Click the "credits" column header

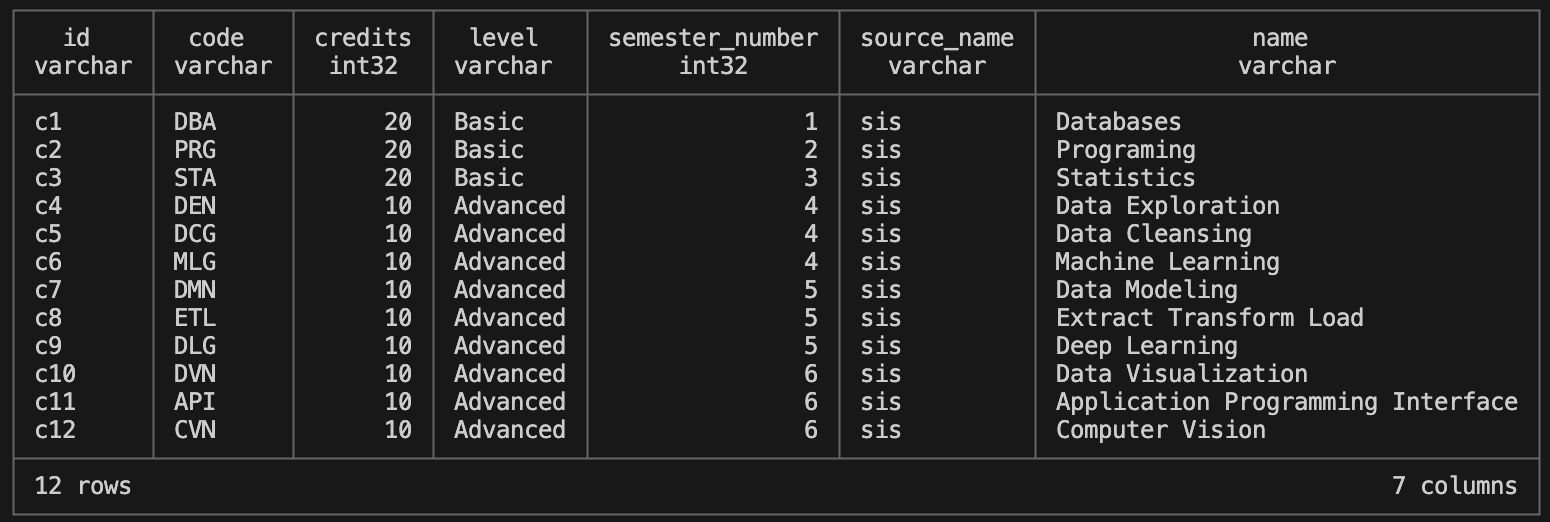363,38
